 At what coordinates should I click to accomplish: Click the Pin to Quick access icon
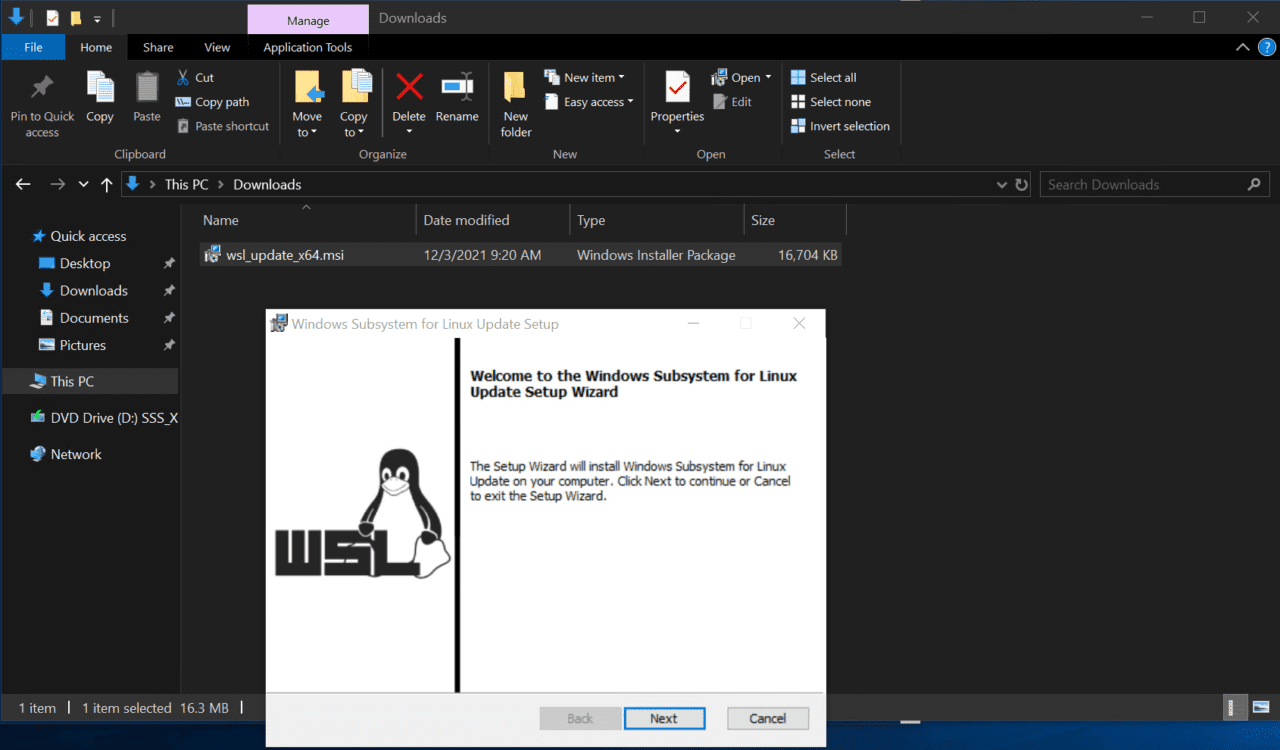pyautogui.click(x=41, y=100)
